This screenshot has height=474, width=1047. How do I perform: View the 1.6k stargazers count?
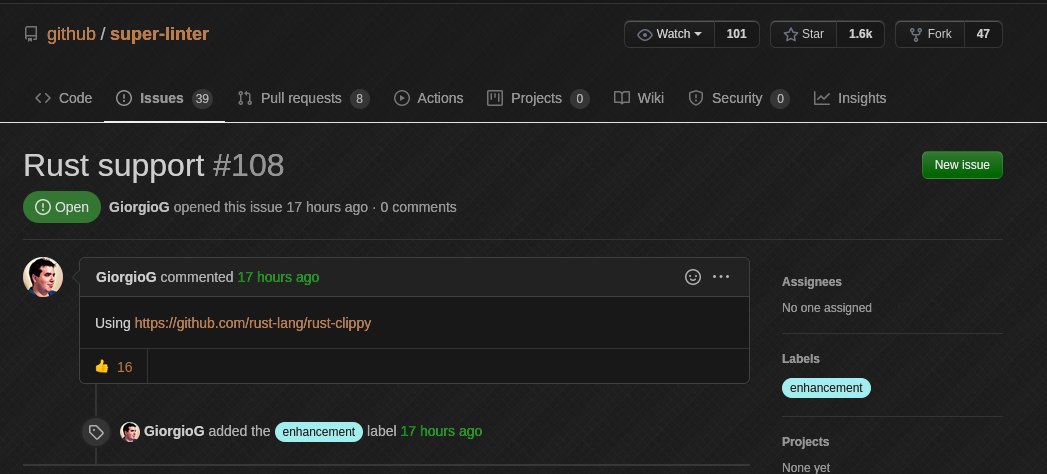(x=860, y=34)
